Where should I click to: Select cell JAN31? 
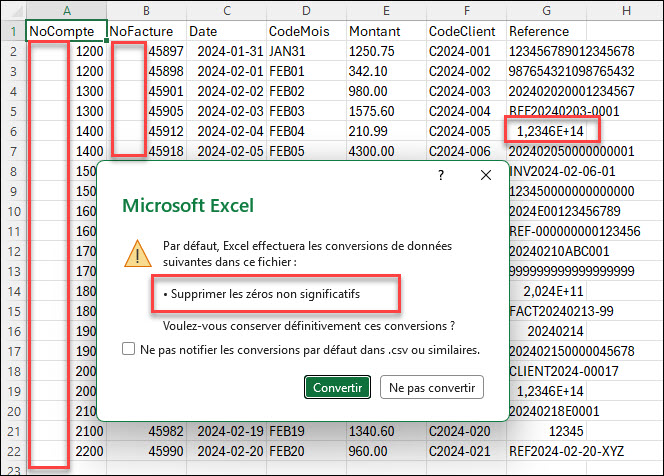click(x=306, y=51)
